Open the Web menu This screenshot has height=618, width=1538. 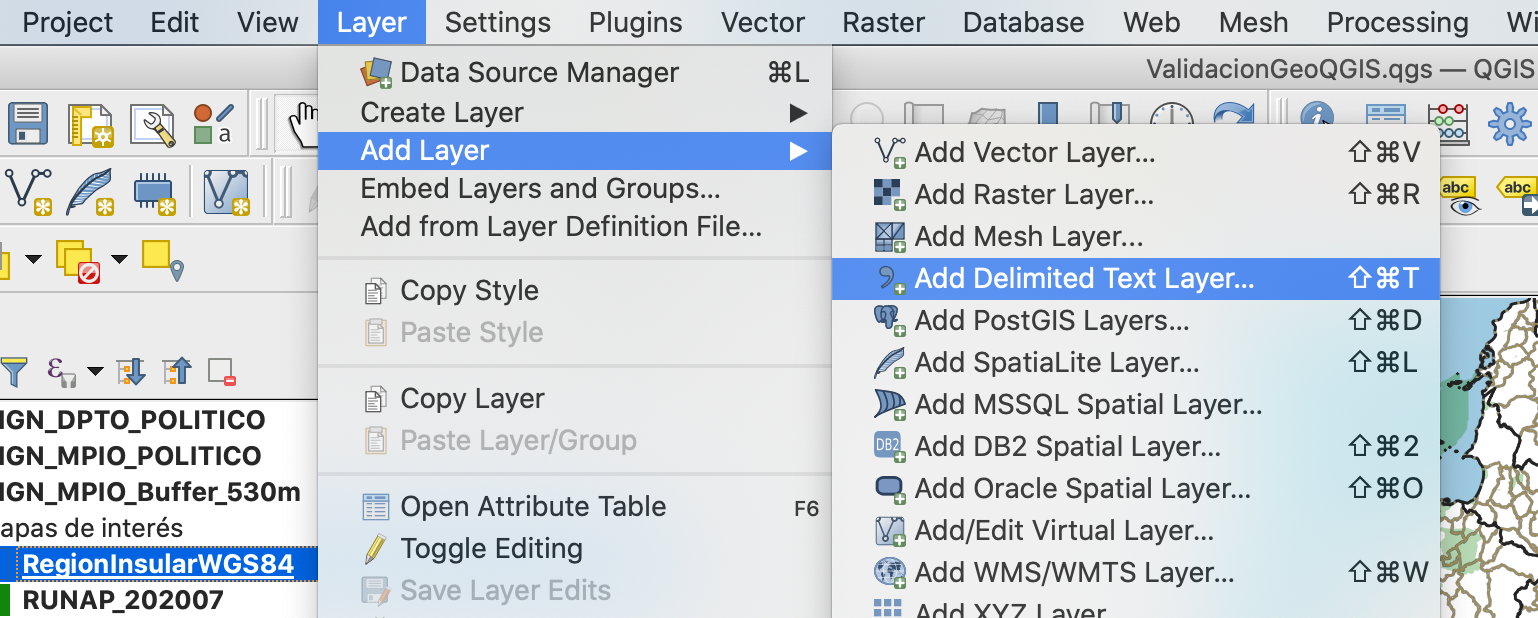coord(1151,22)
